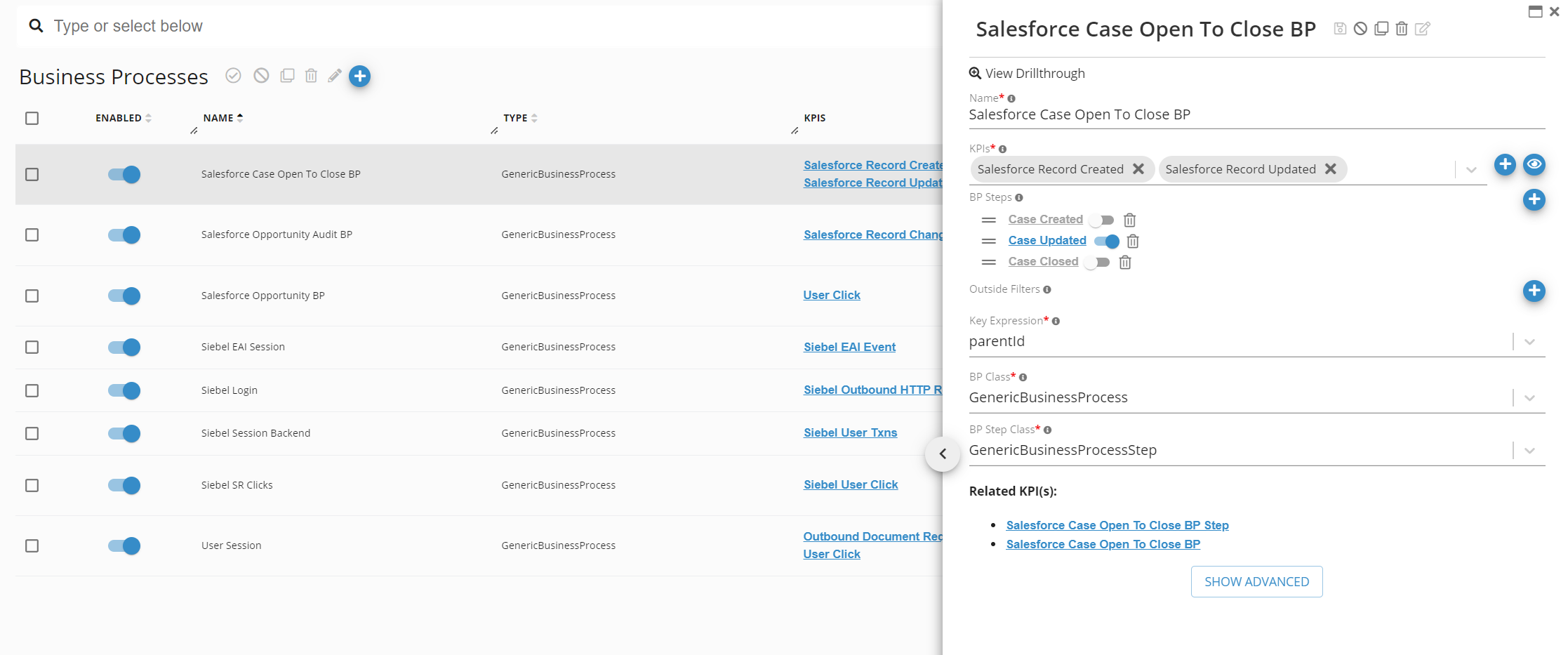Remove Salesforce Record Created KPI tag
Viewport: 1568px width, 655px height.
point(1138,169)
